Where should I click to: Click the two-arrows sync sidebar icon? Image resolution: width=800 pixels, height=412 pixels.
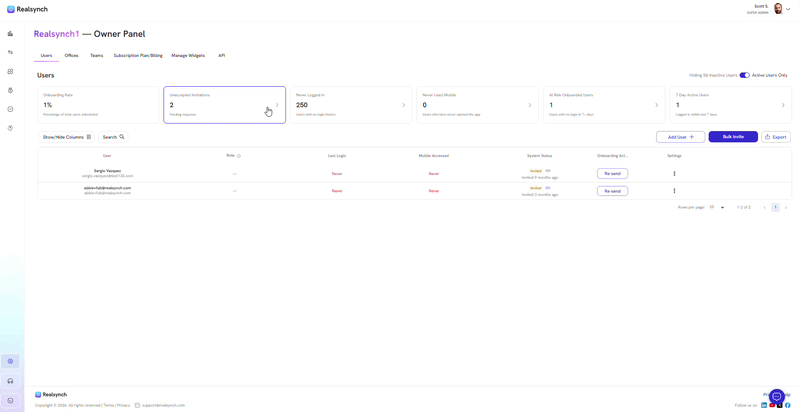coord(10,53)
